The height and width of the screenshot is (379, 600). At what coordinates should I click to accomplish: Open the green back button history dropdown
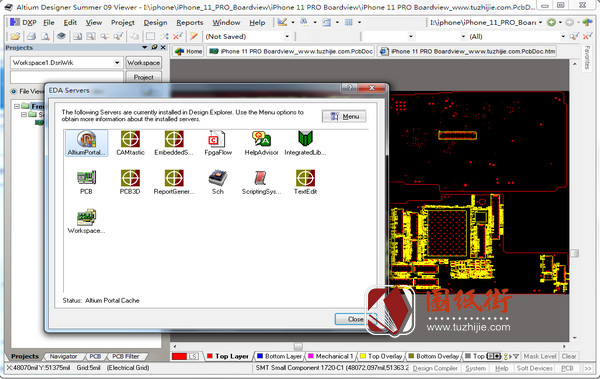(560, 23)
